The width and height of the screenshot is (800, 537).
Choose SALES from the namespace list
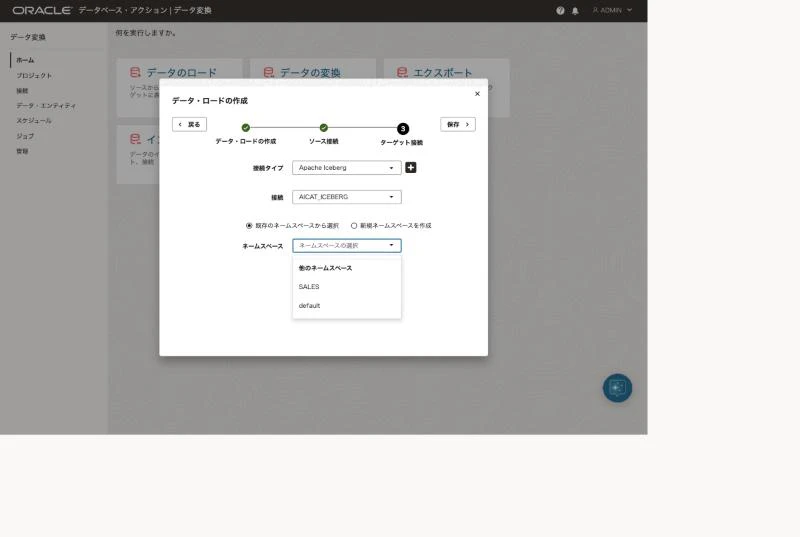[x=346, y=287]
